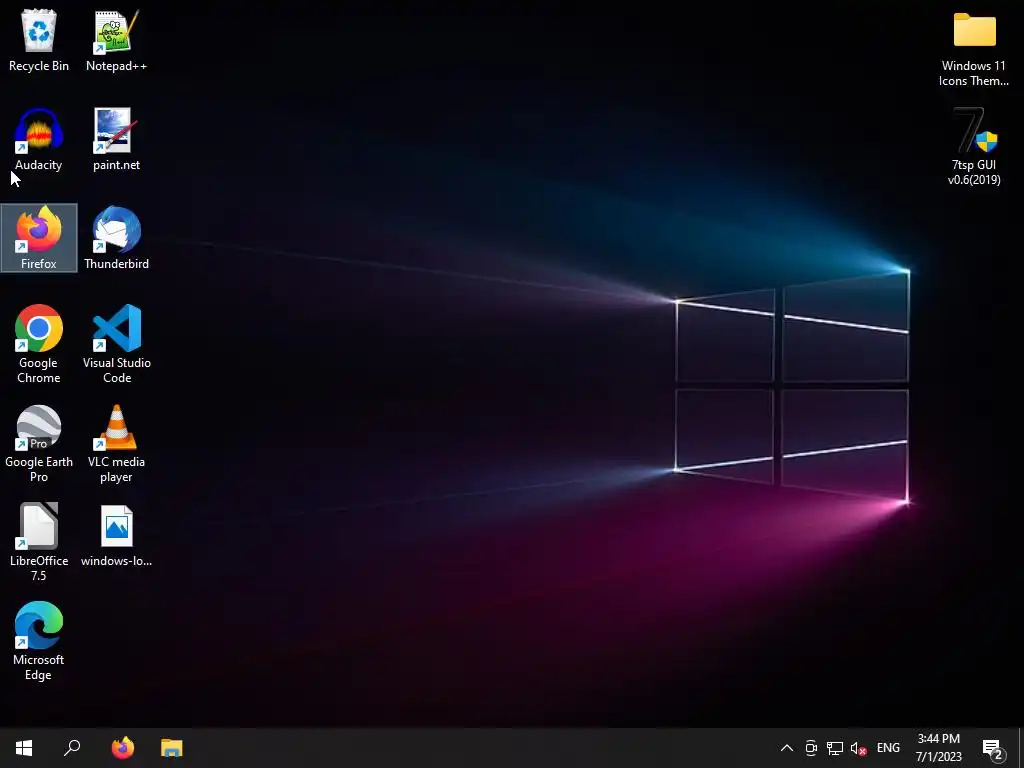Select the Audacity desktop shortcut
This screenshot has width=1024, height=768.
[x=39, y=139]
